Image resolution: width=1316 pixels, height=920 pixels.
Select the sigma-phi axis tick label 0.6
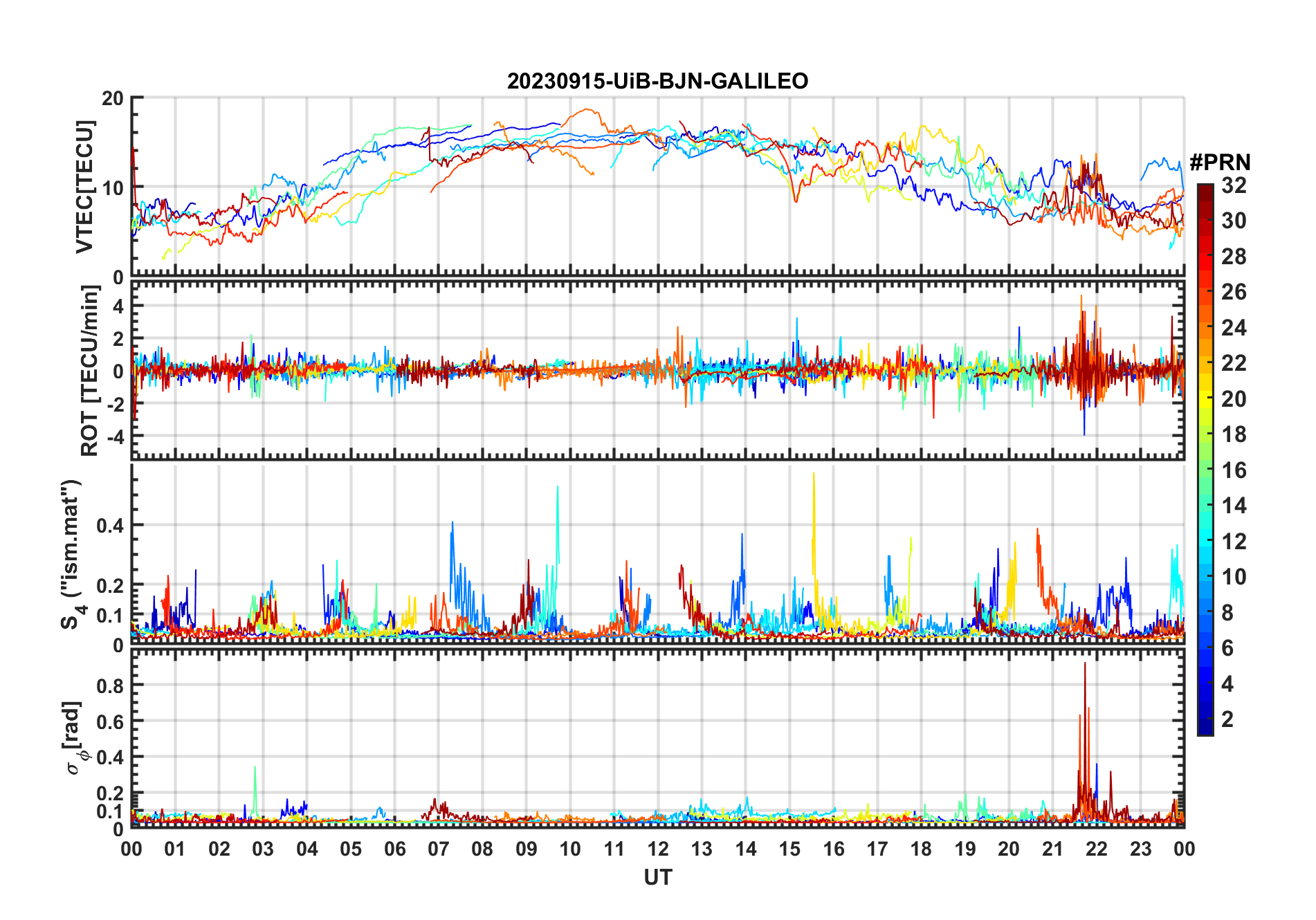[x=110, y=721]
